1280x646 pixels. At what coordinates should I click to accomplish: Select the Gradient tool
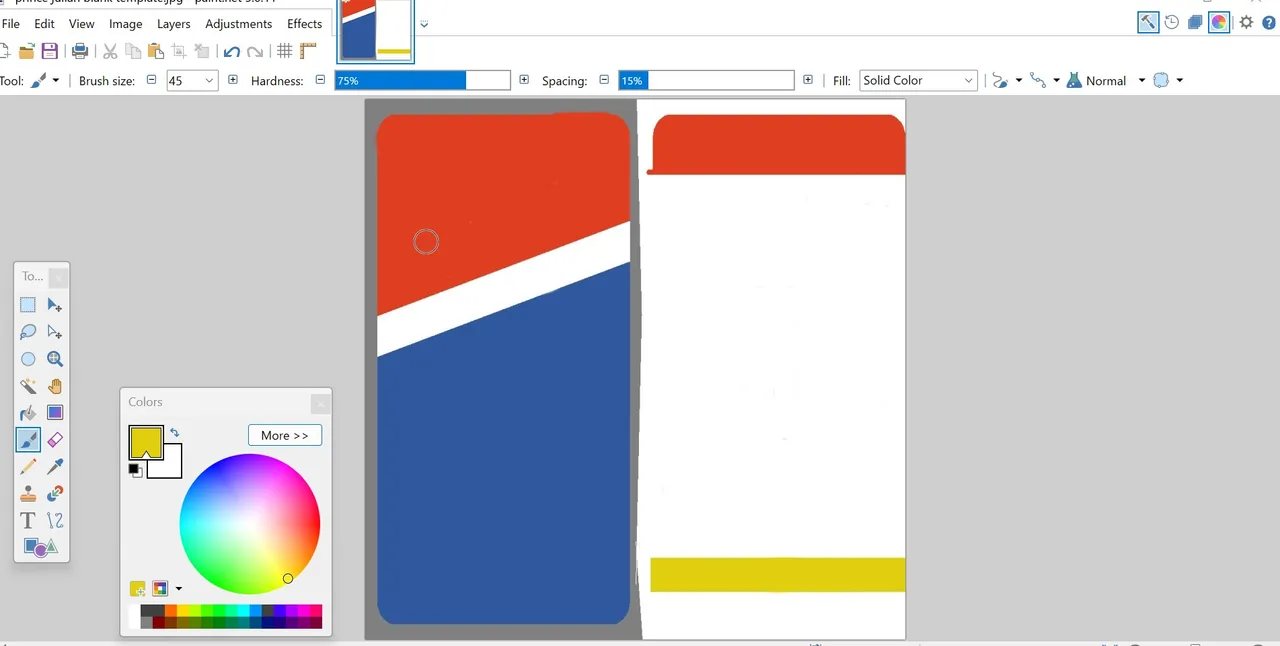(55, 413)
